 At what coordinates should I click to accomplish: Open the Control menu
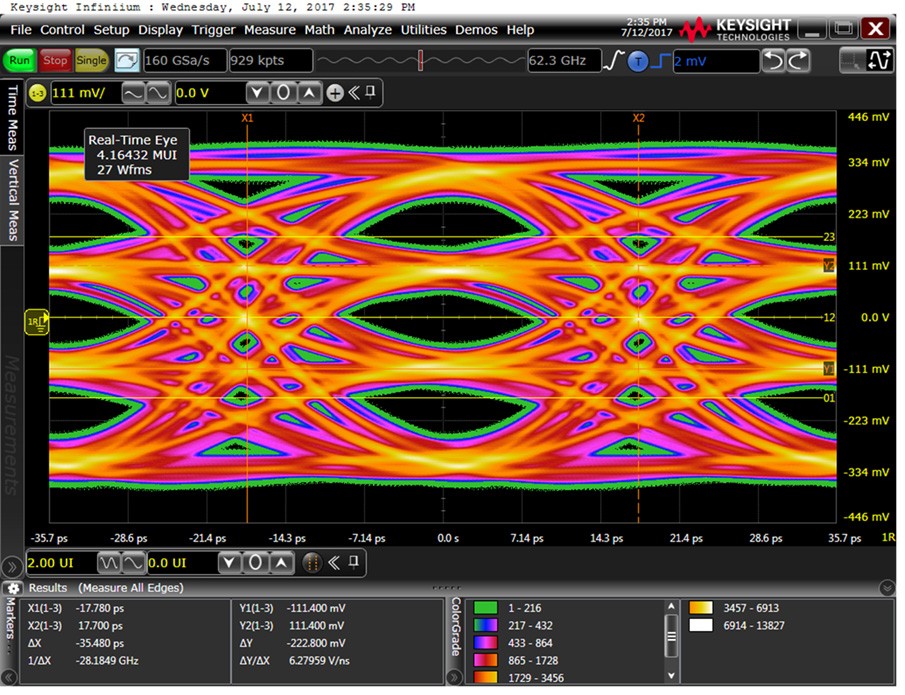point(62,29)
